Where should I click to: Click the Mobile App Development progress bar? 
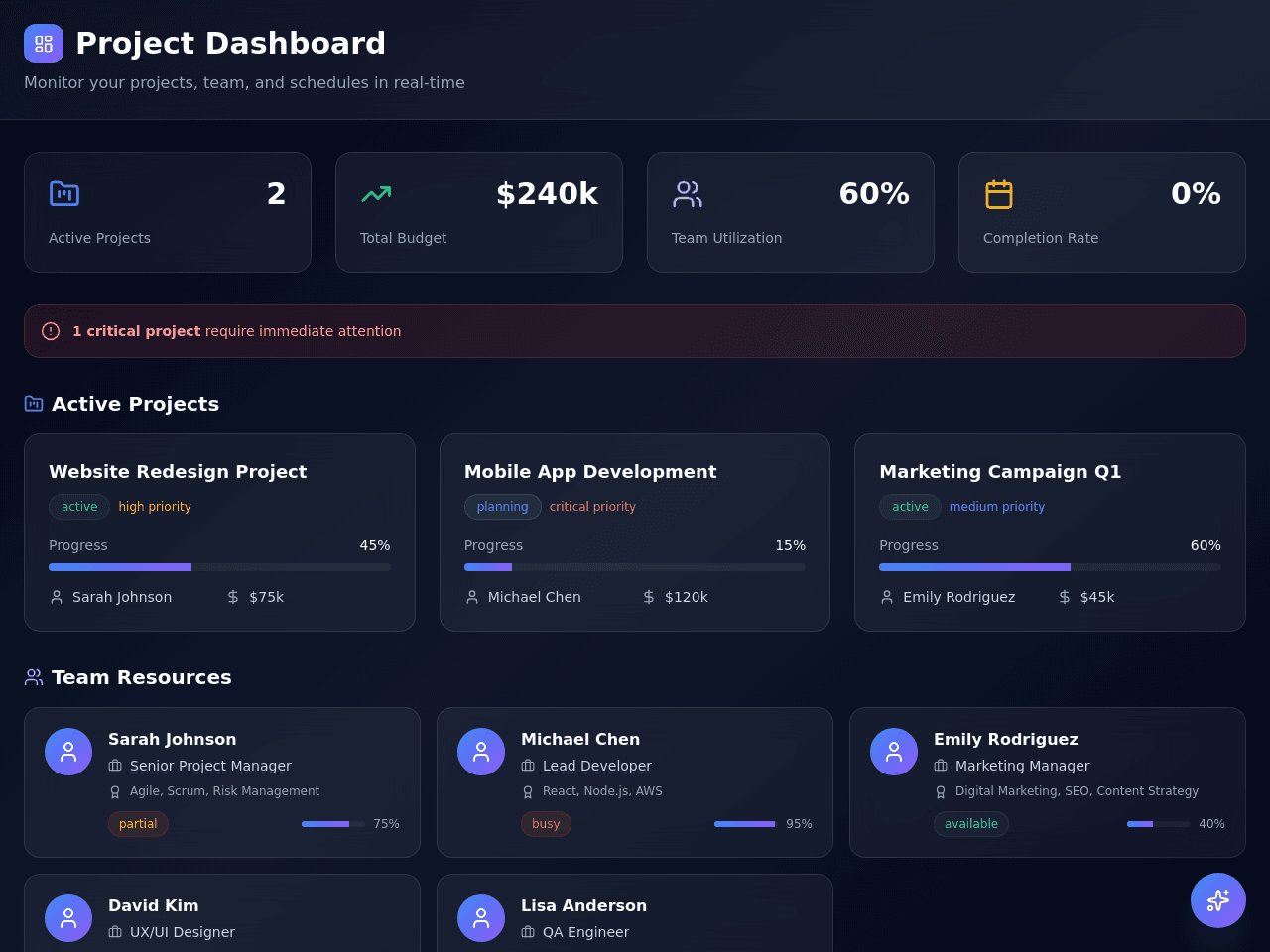[635, 567]
